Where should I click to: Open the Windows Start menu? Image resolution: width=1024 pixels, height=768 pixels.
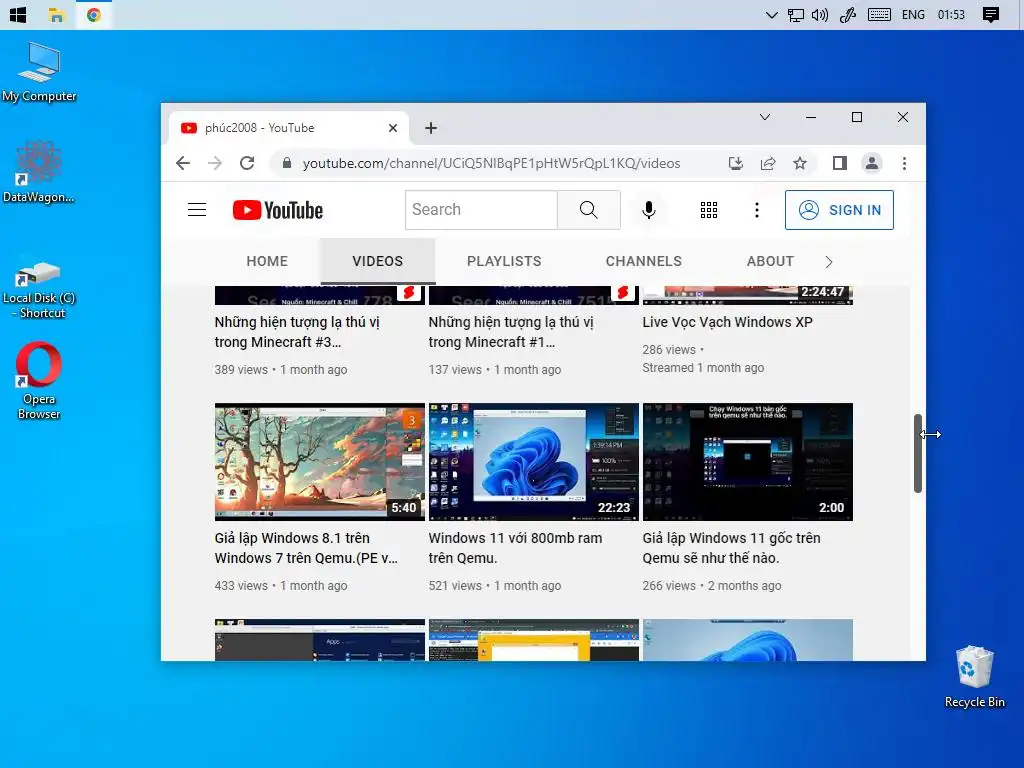click(18, 14)
